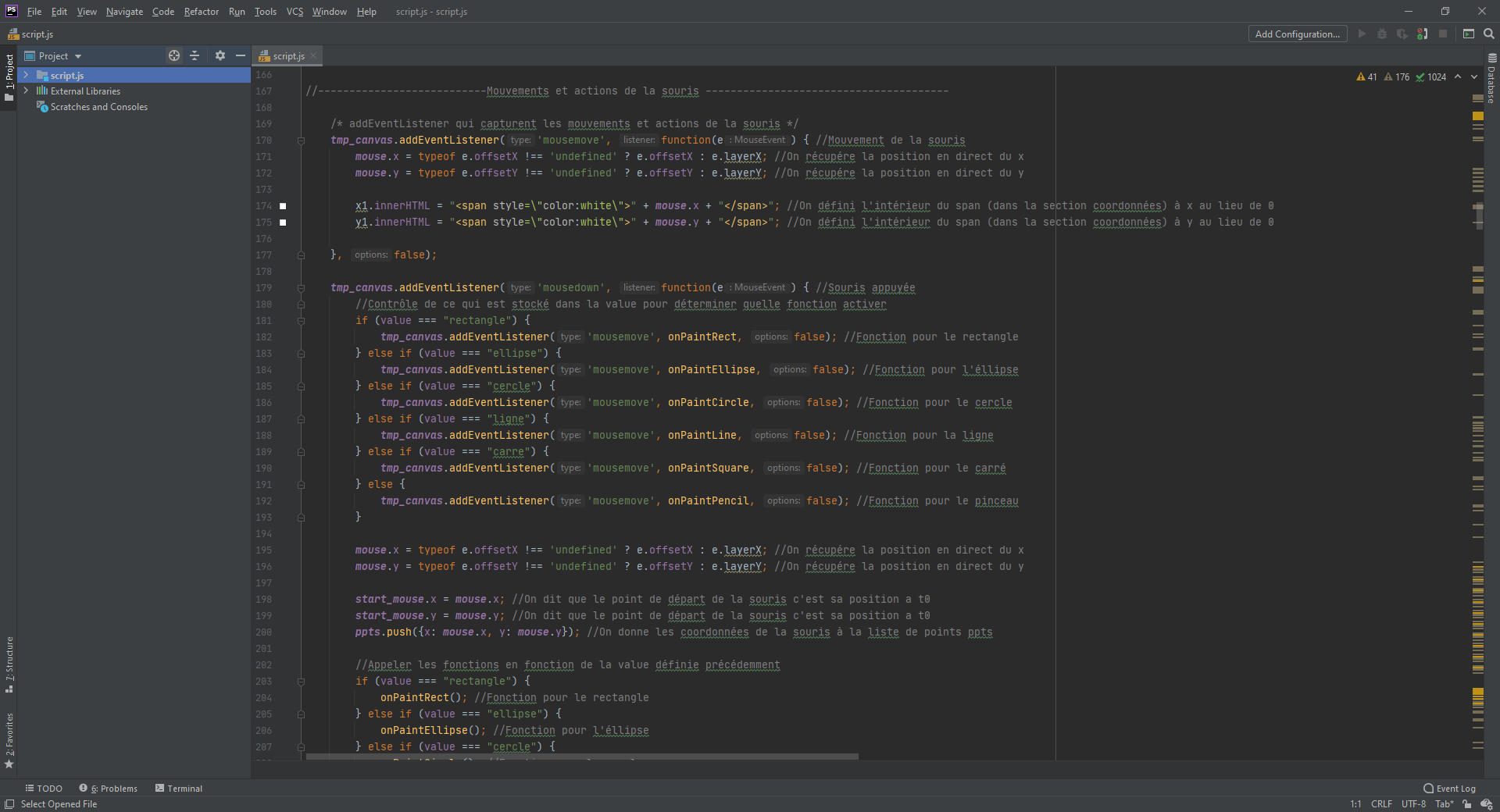The width and height of the screenshot is (1500, 812).
Task: Click the Locate/Select Opened File crosshair icon
Action: click(x=173, y=55)
